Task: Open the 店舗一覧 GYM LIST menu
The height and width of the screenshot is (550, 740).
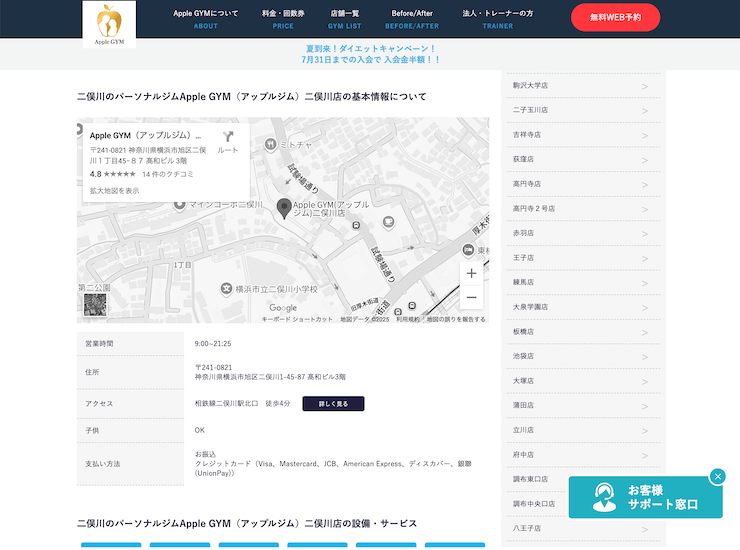Action: point(345,19)
